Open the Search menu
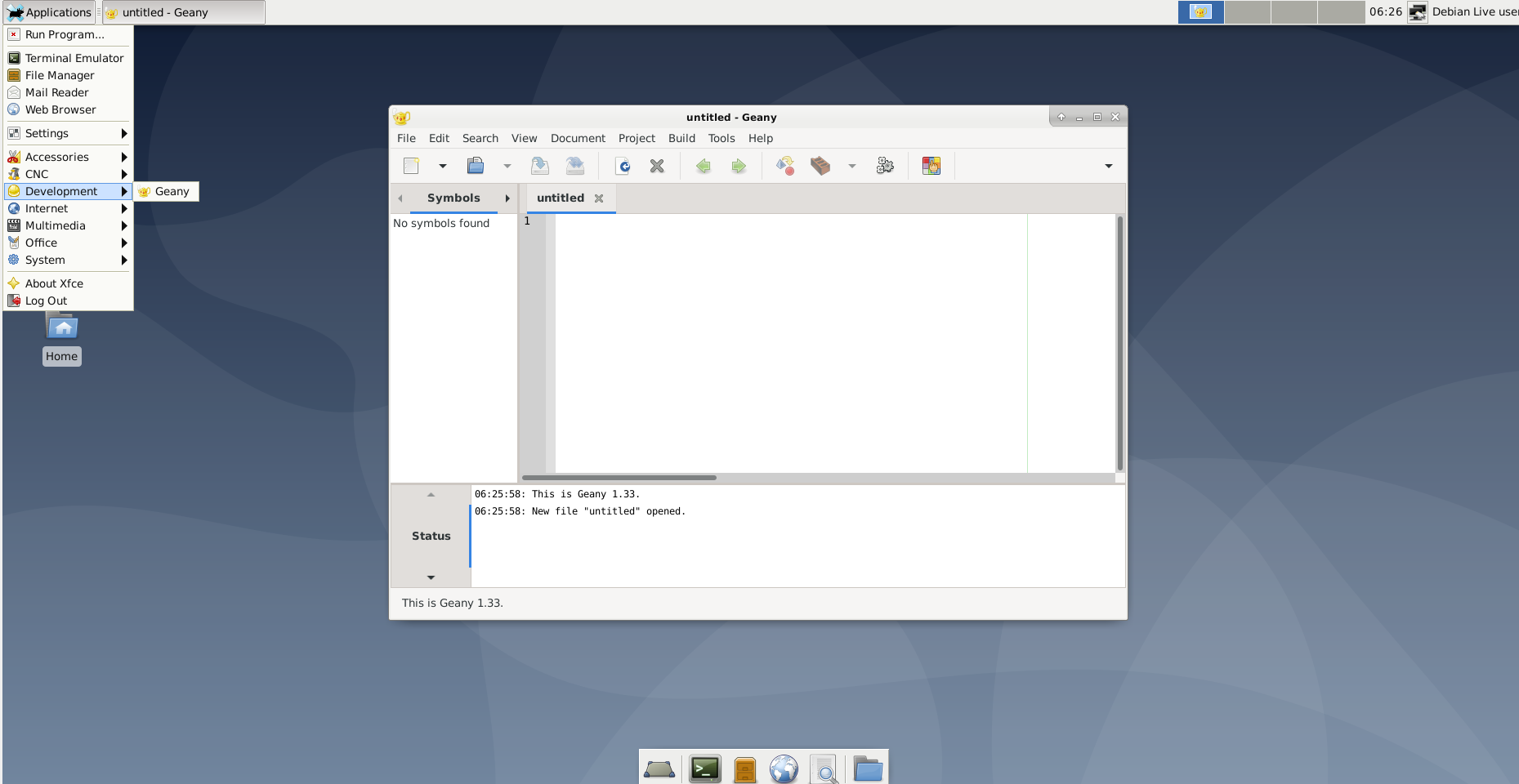Screen dimensions: 1519x784 click(x=480, y=138)
